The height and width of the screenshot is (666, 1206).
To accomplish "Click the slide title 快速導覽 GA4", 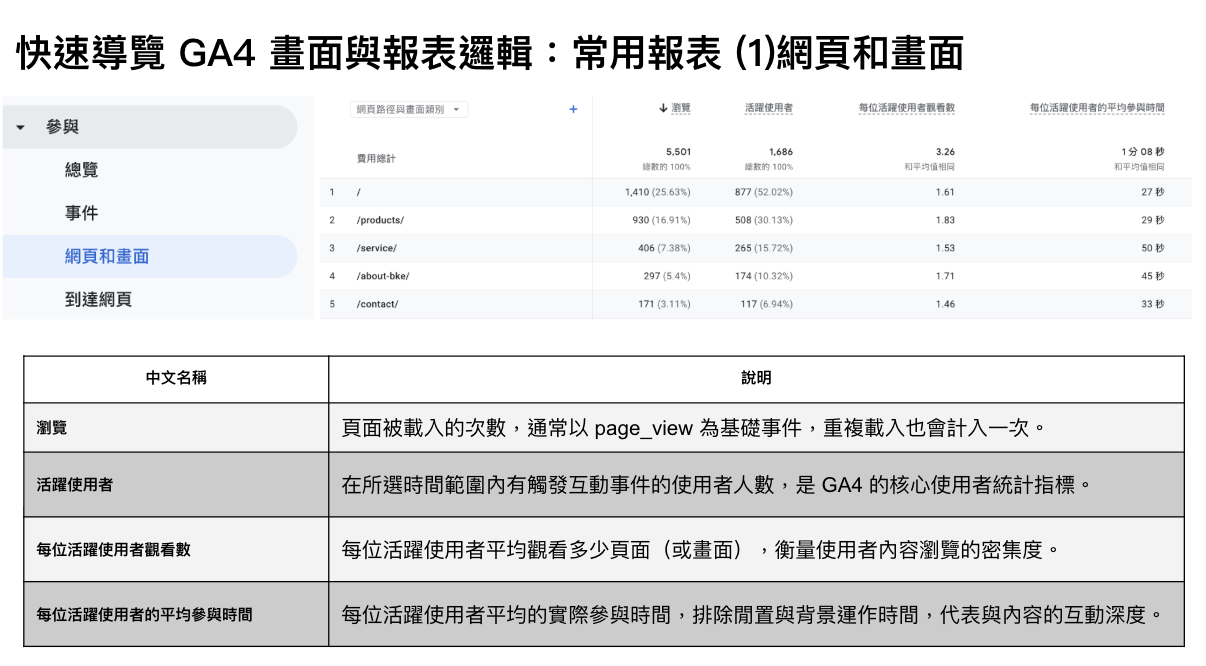I will [490, 54].
